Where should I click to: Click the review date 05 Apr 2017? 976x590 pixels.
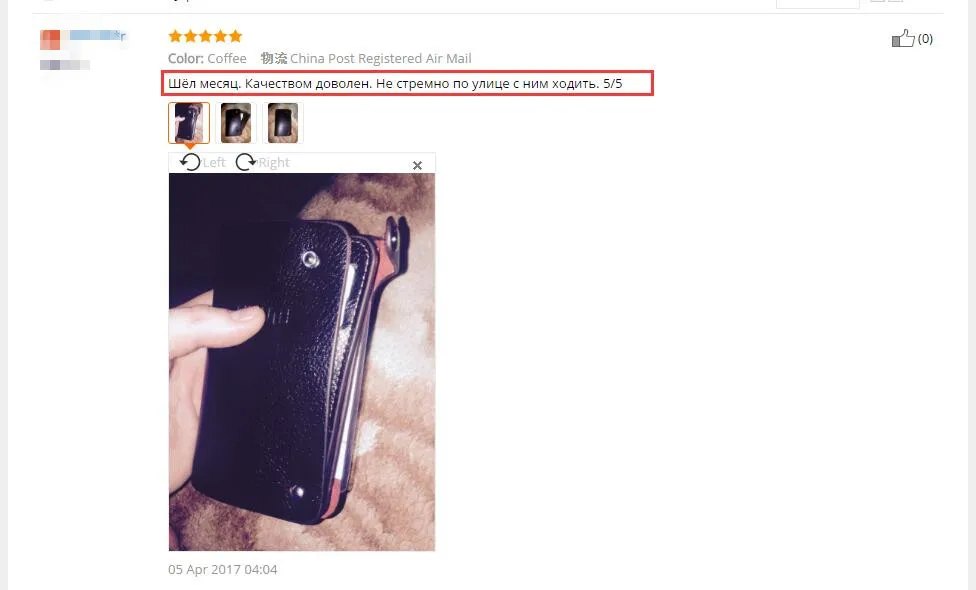[222, 569]
